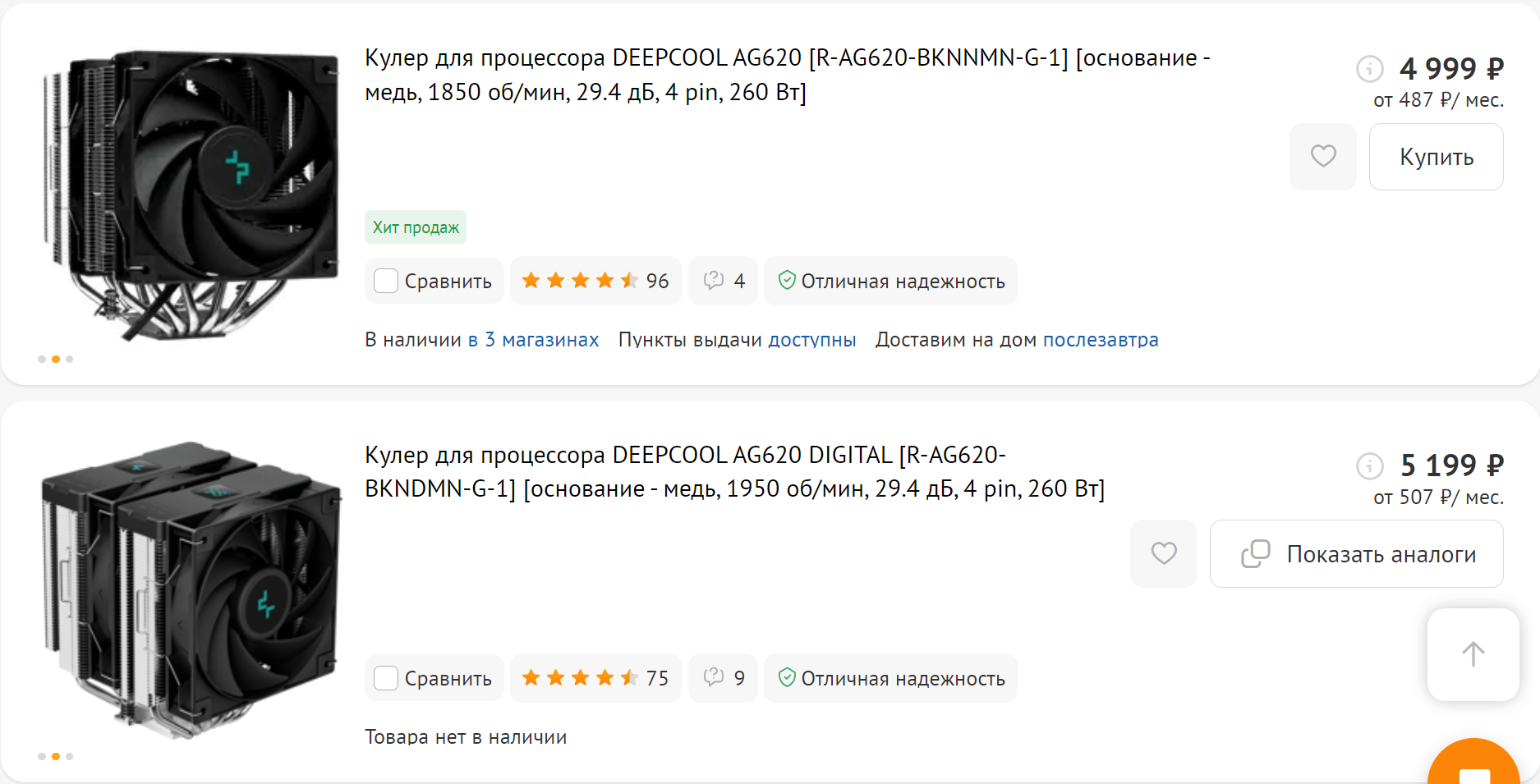Open the "в 3 магазинах" availability link

click(x=533, y=340)
